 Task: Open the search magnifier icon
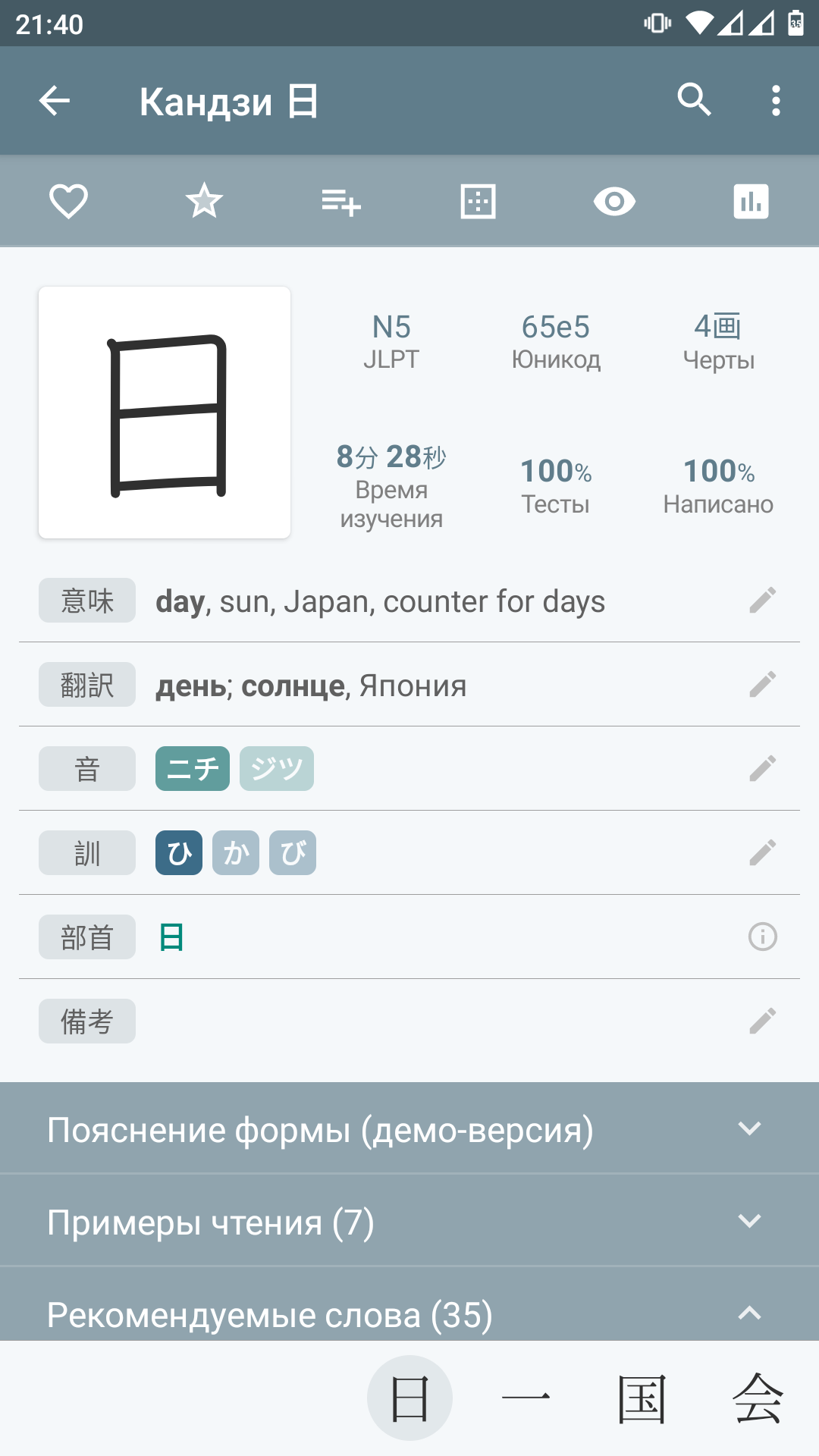(x=694, y=100)
